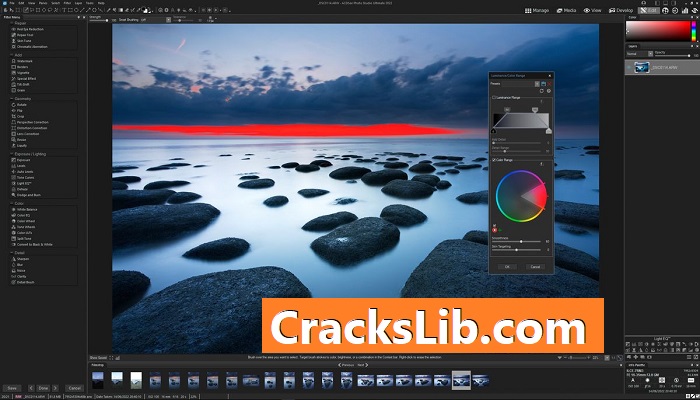Screen dimensions: 700x400
Task: Enable the Luminance Range checkbox
Action: [494, 97]
